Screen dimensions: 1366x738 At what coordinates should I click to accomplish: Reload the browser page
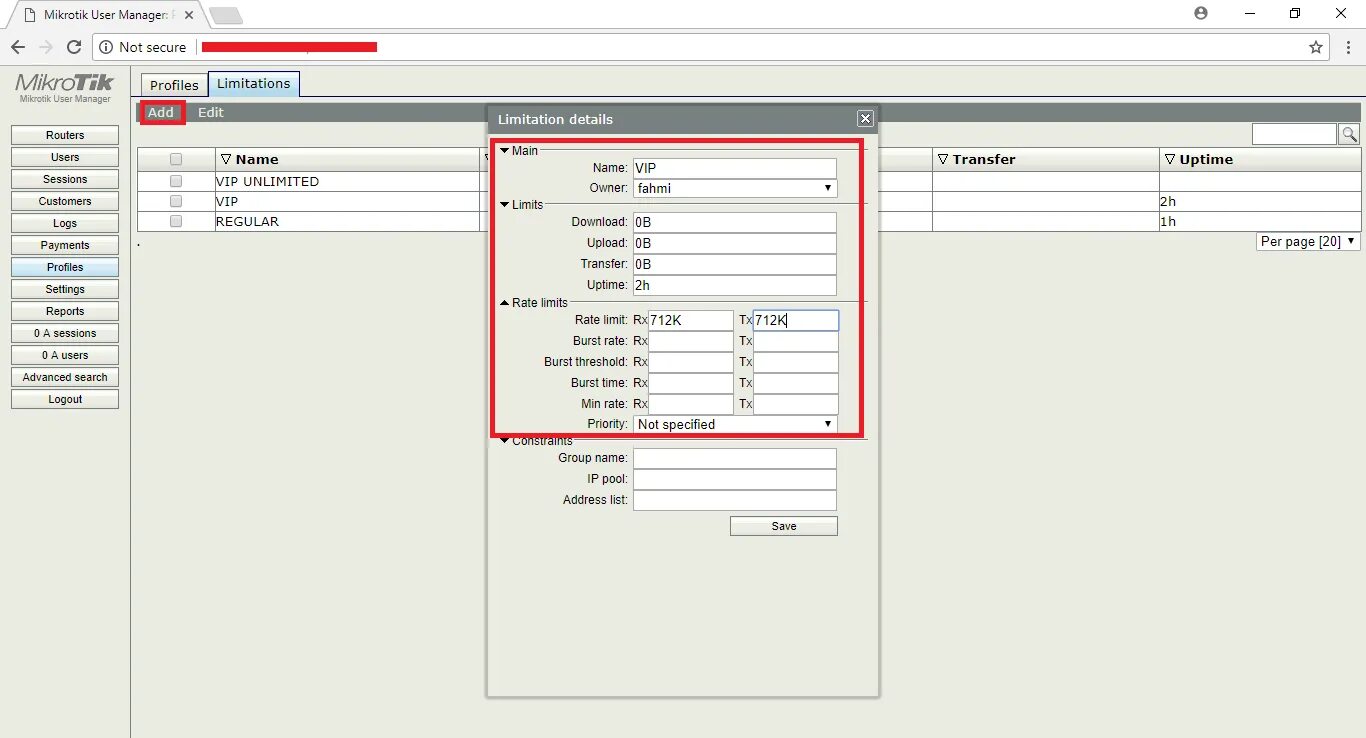[x=73, y=47]
